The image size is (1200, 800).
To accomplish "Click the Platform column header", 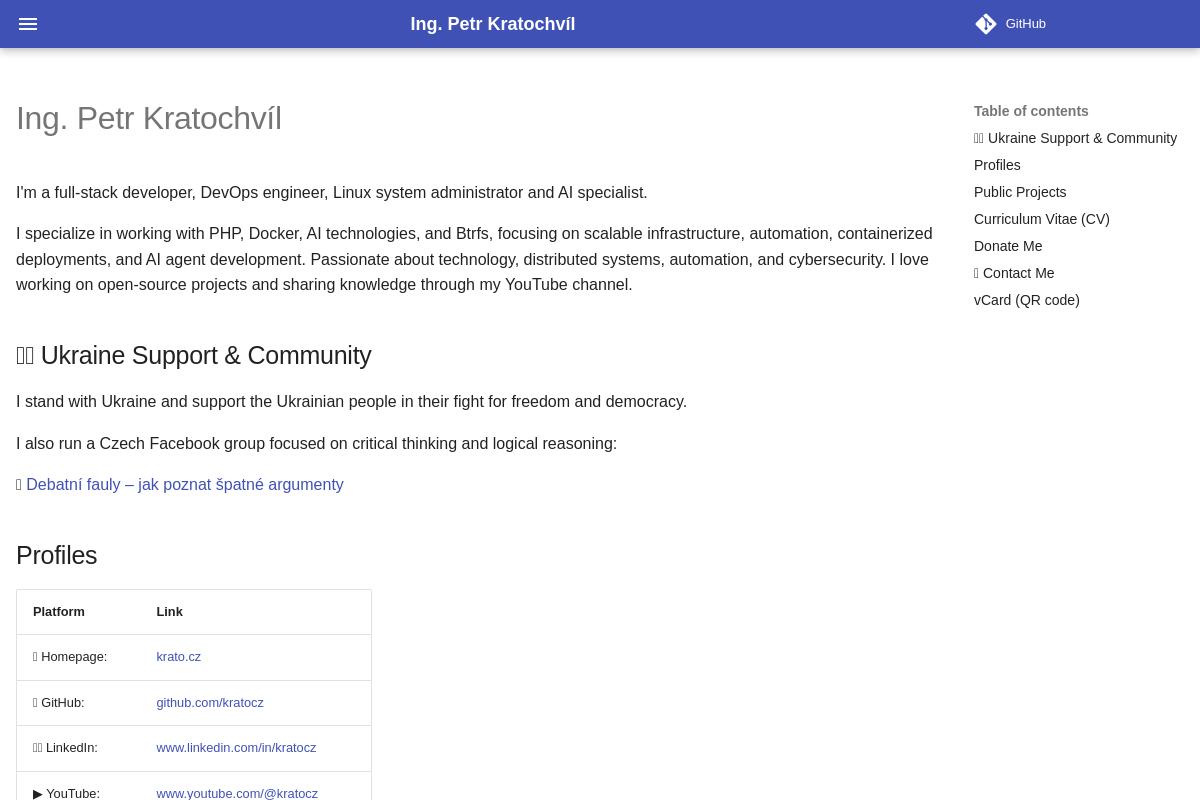I will click(x=59, y=612).
